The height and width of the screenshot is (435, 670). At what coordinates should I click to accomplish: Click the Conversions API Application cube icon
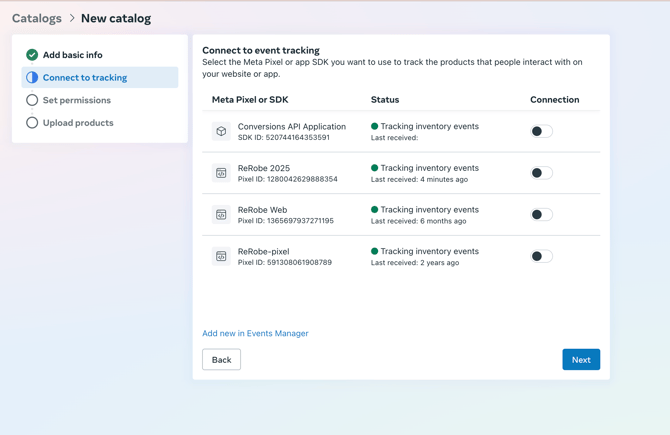(x=221, y=131)
